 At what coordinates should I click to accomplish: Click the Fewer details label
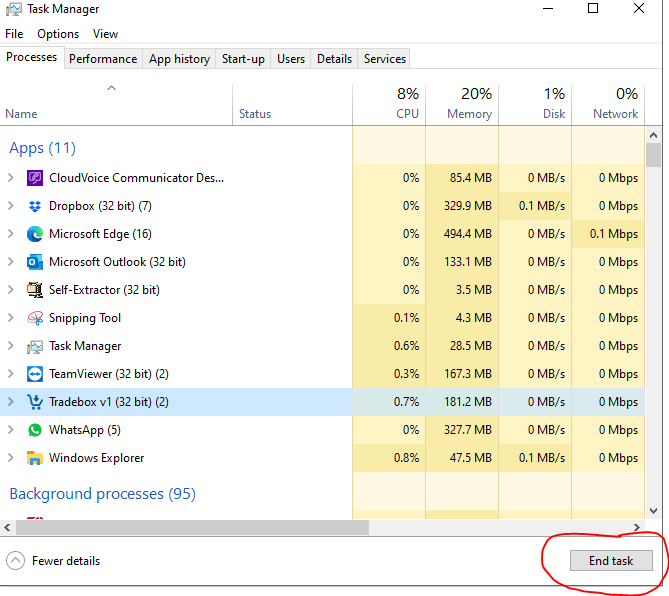click(66, 561)
